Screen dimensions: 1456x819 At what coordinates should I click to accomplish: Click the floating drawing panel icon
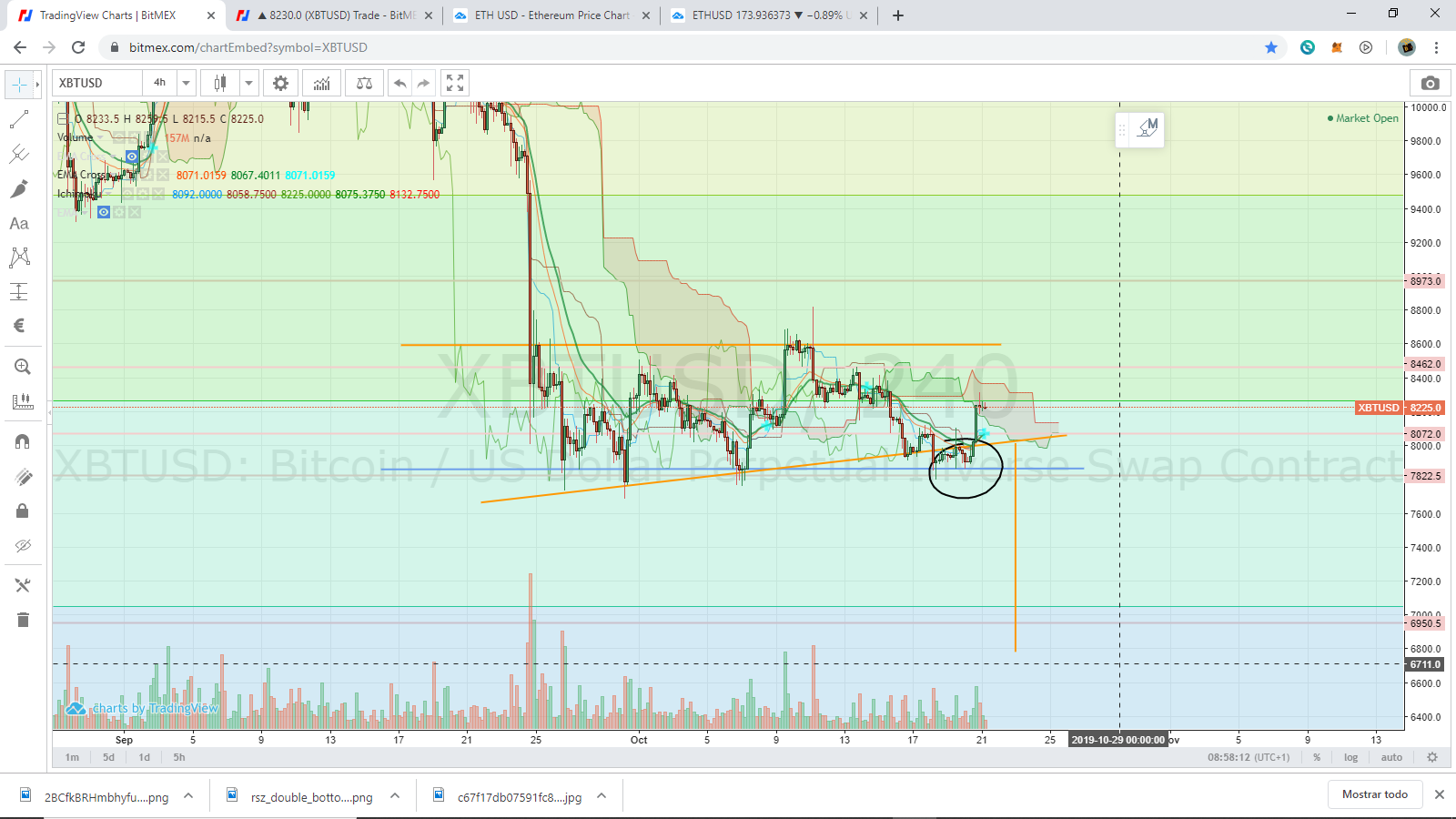[x=1148, y=129]
